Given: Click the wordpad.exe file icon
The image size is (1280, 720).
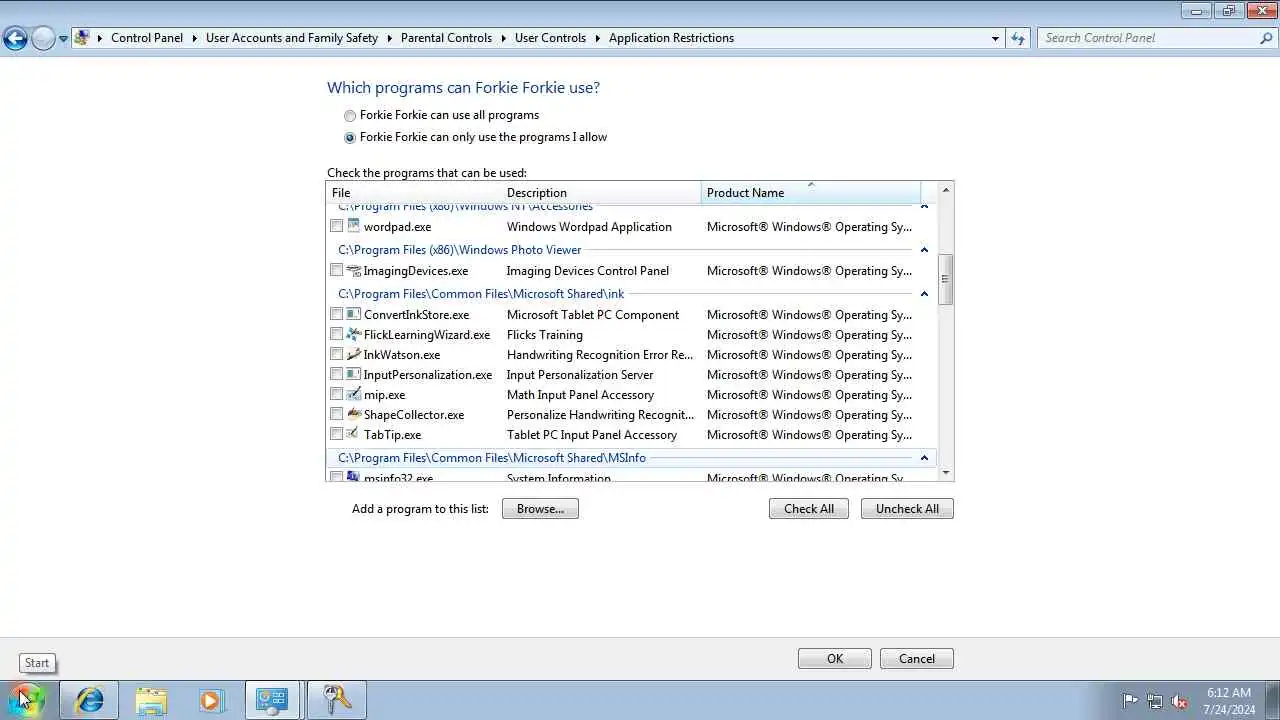Looking at the screenshot, I should (x=353, y=226).
